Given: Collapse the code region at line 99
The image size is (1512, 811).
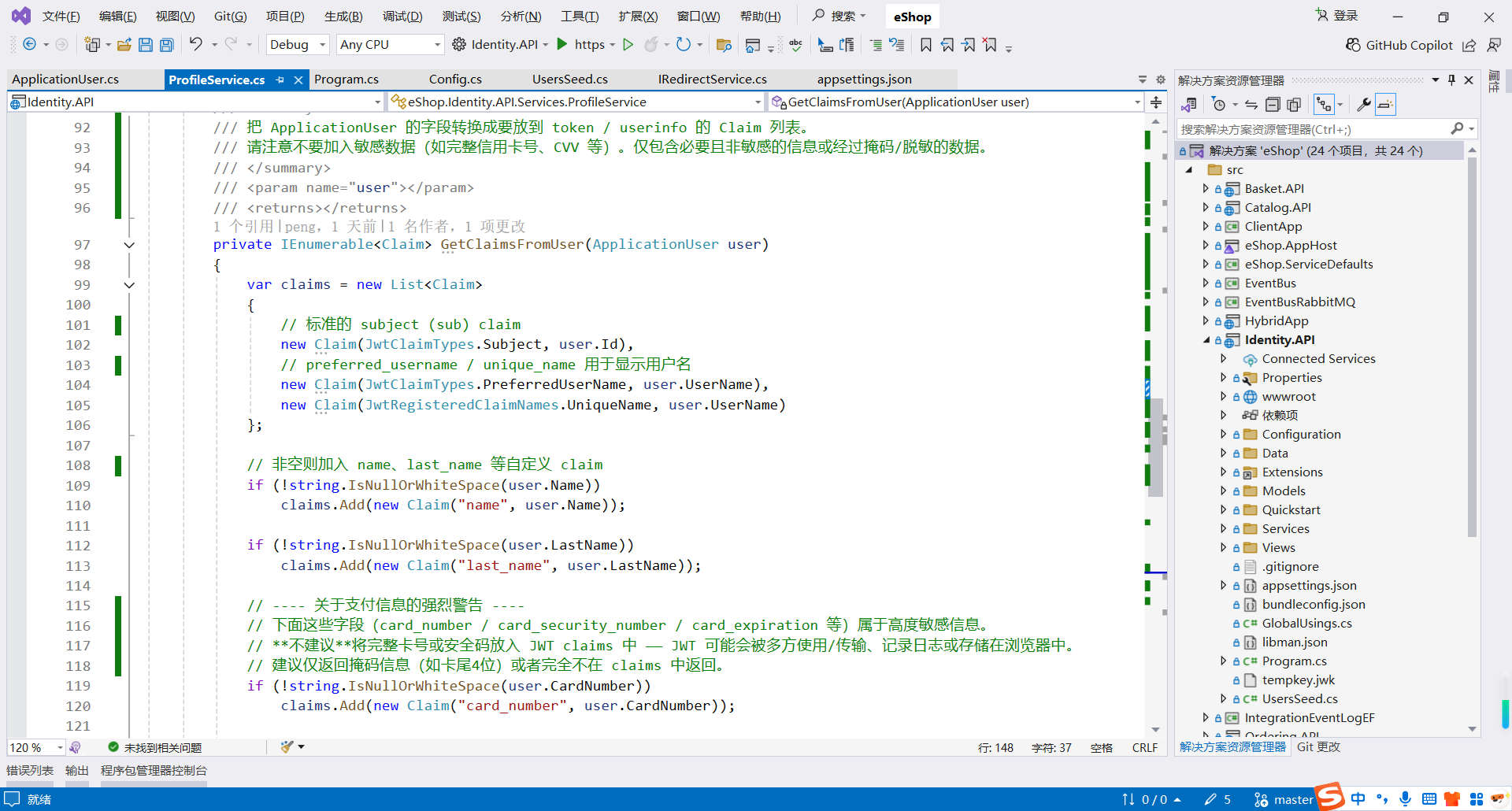Looking at the screenshot, I should [129, 285].
